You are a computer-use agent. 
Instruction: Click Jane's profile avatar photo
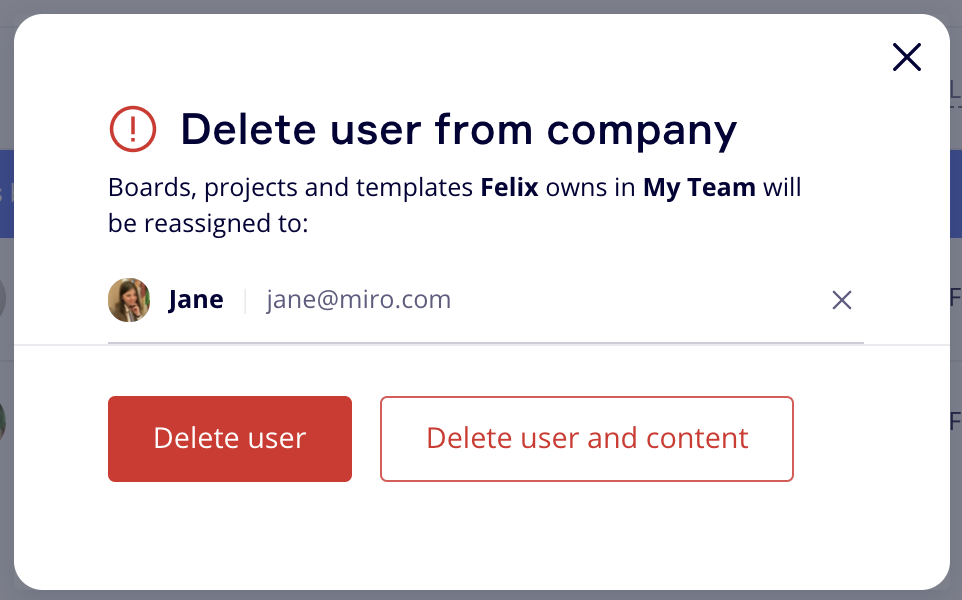(129, 300)
